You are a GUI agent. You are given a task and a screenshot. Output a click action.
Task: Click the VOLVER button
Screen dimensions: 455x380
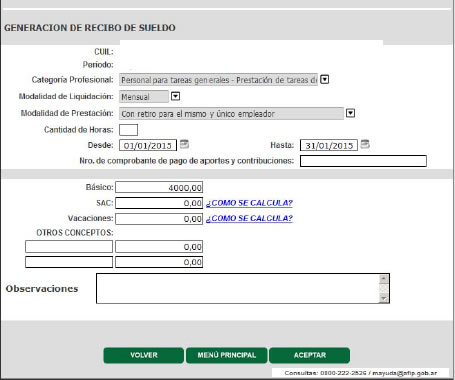point(144,355)
